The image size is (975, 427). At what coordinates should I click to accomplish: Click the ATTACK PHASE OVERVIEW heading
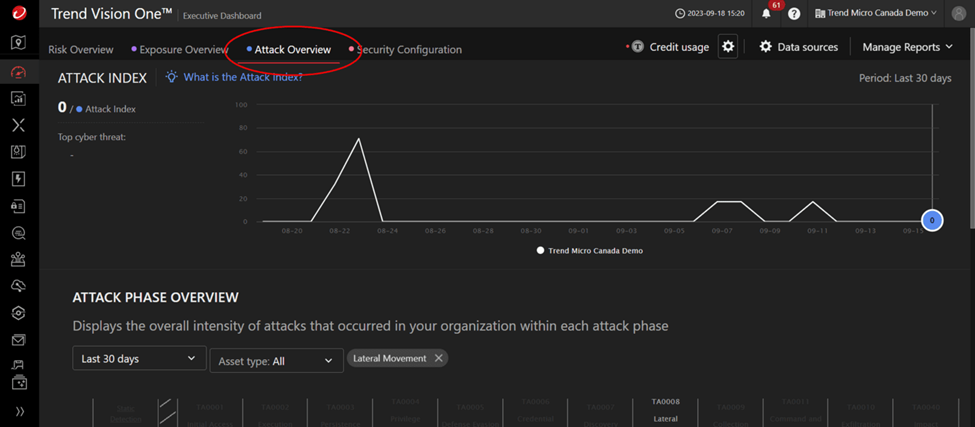tap(155, 297)
